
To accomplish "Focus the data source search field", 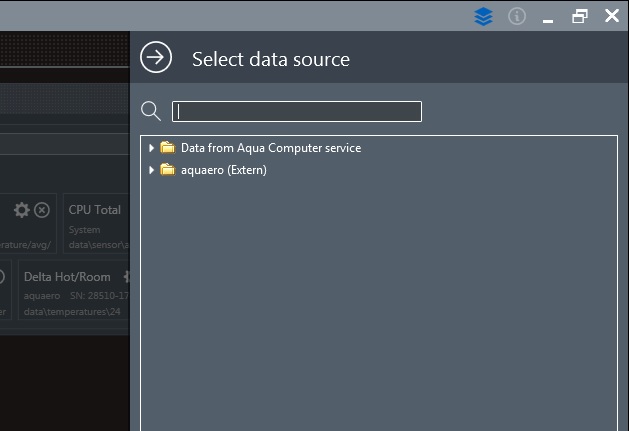I will point(296,111).
